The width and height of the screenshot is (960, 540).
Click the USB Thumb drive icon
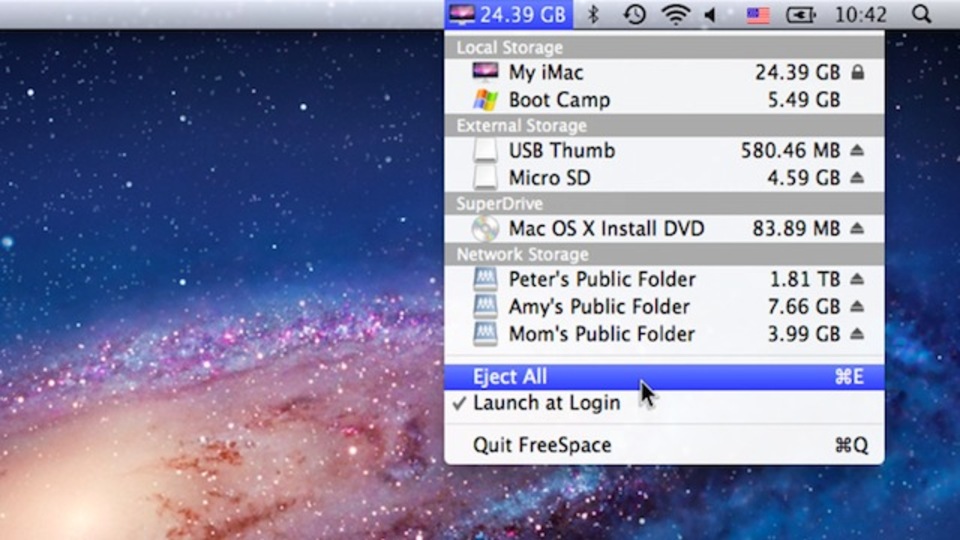485,151
